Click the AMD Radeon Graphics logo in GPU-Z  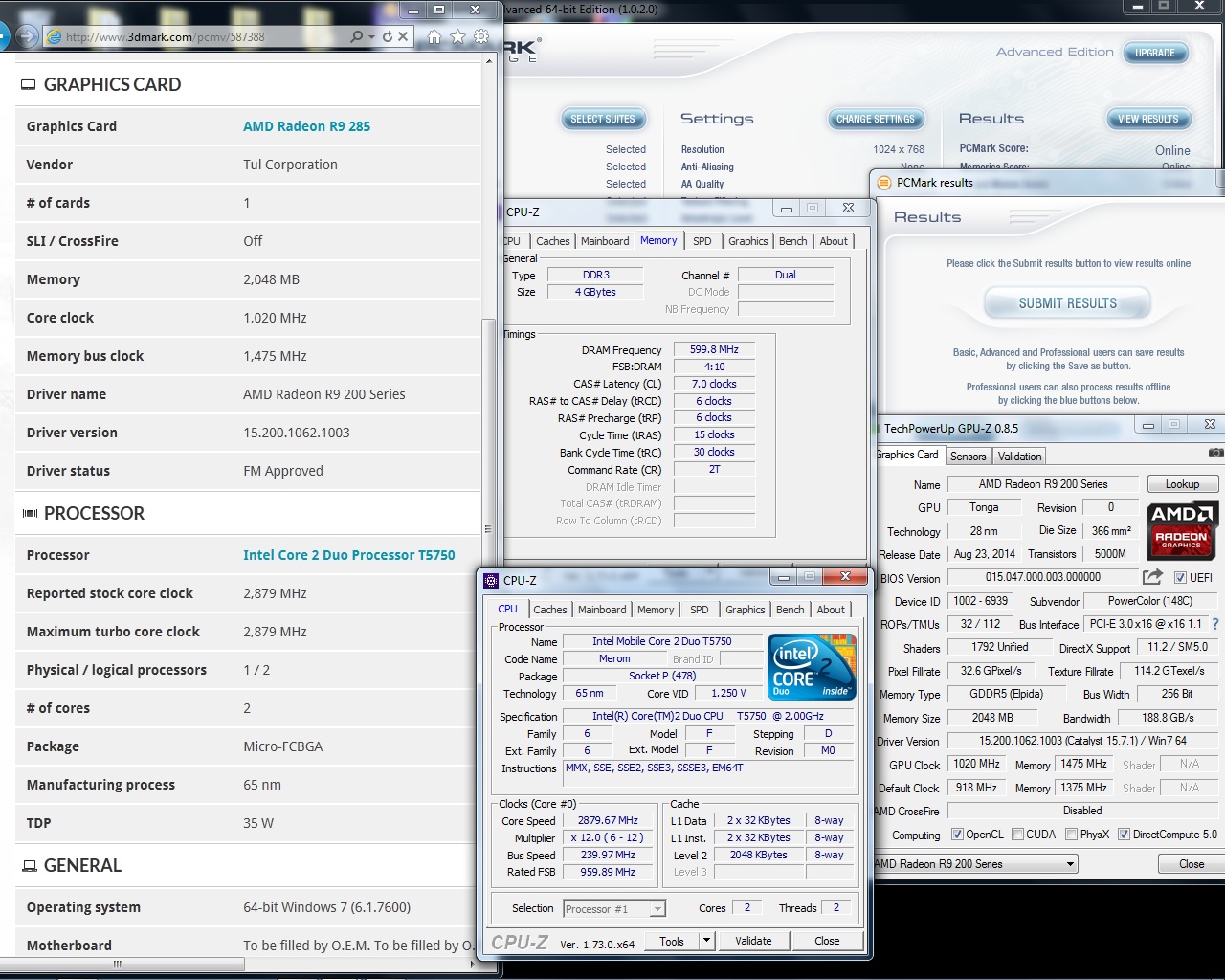click(1181, 529)
